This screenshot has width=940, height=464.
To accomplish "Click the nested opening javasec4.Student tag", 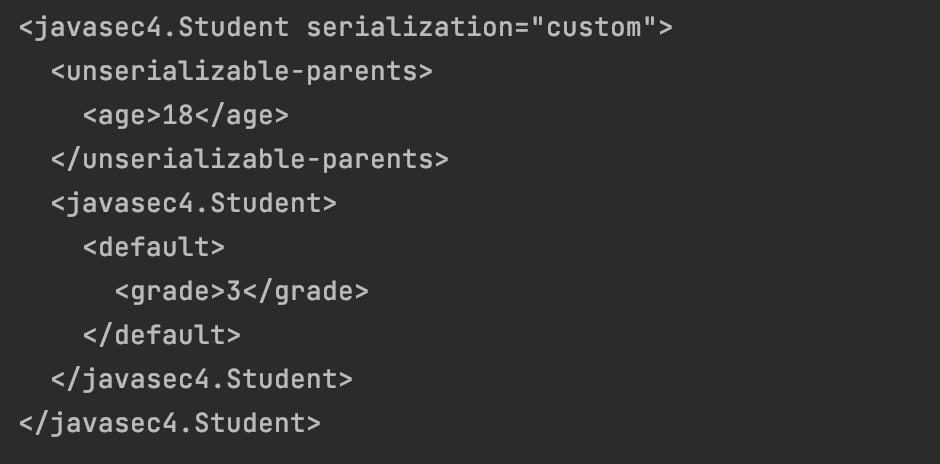I will pos(193,204).
